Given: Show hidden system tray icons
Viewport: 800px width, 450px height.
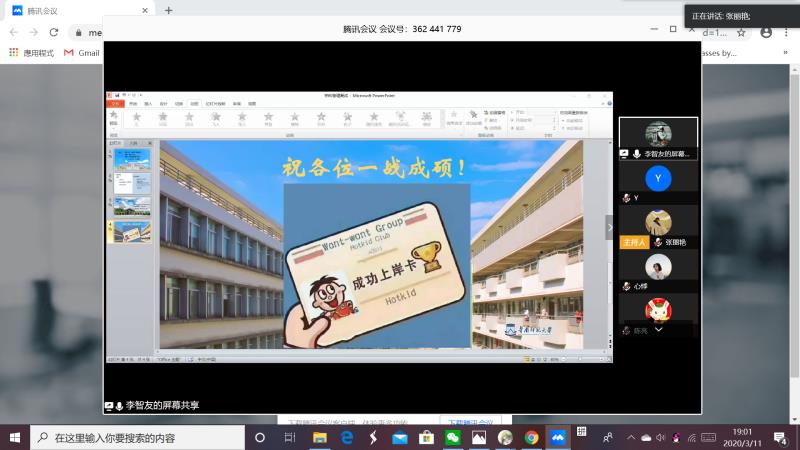Looking at the screenshot, I should click(x=631, y=437).
